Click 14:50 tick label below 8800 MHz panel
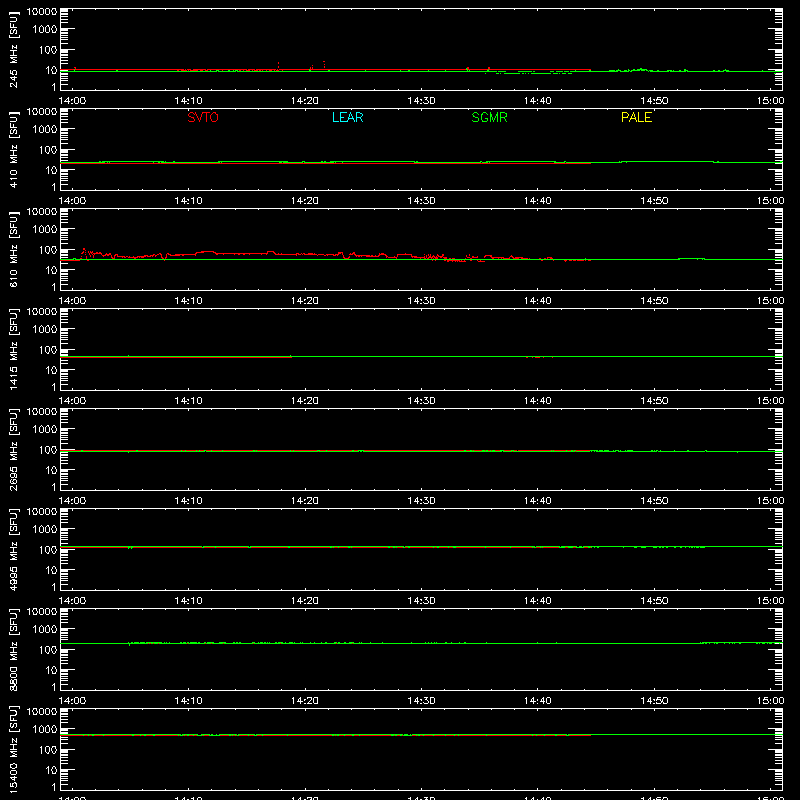This screenshot has width=800, height=800. (654, 701)
